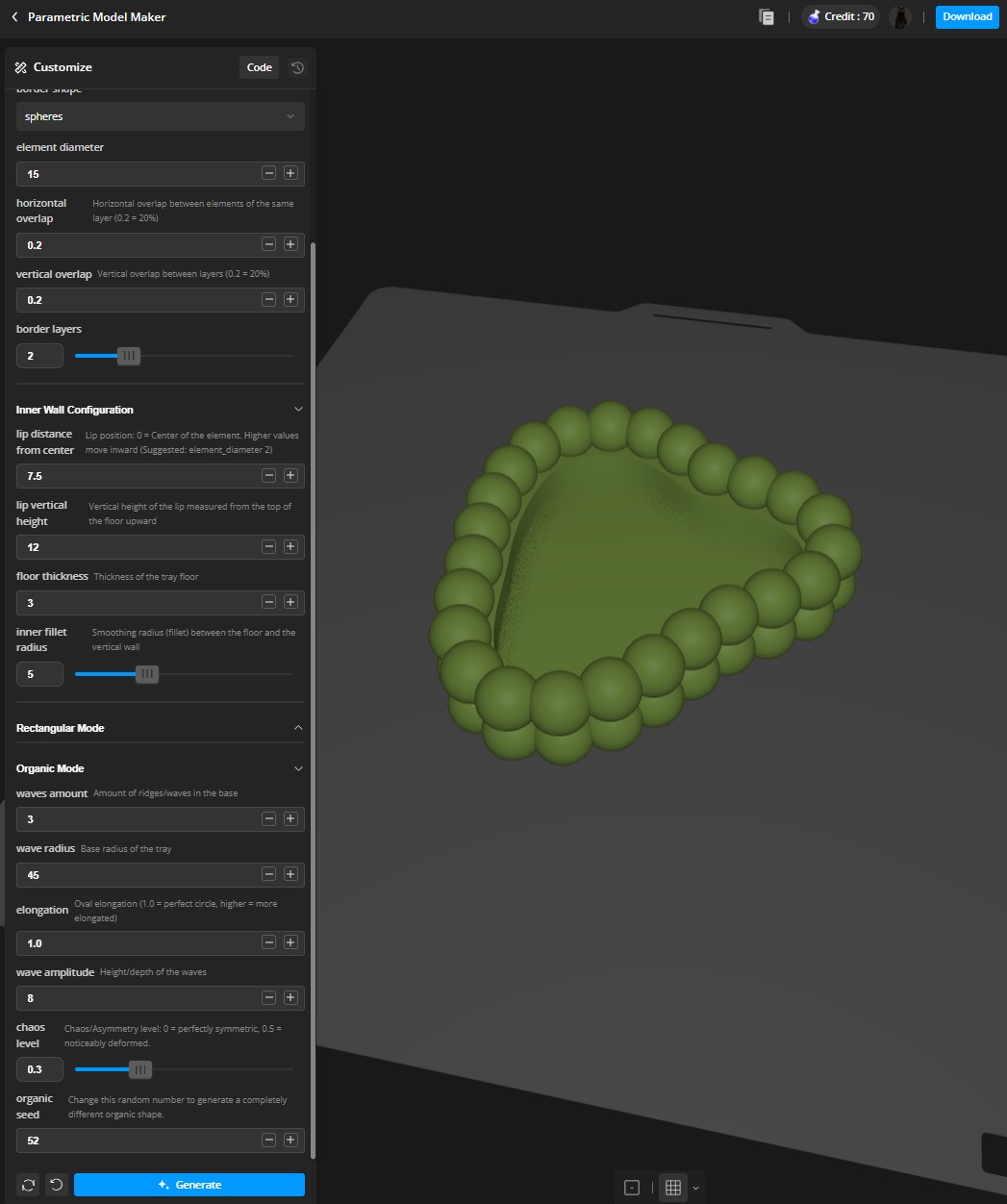
Task: Increase vertical overlap with plus button
Action: click(x=290, y=300)
